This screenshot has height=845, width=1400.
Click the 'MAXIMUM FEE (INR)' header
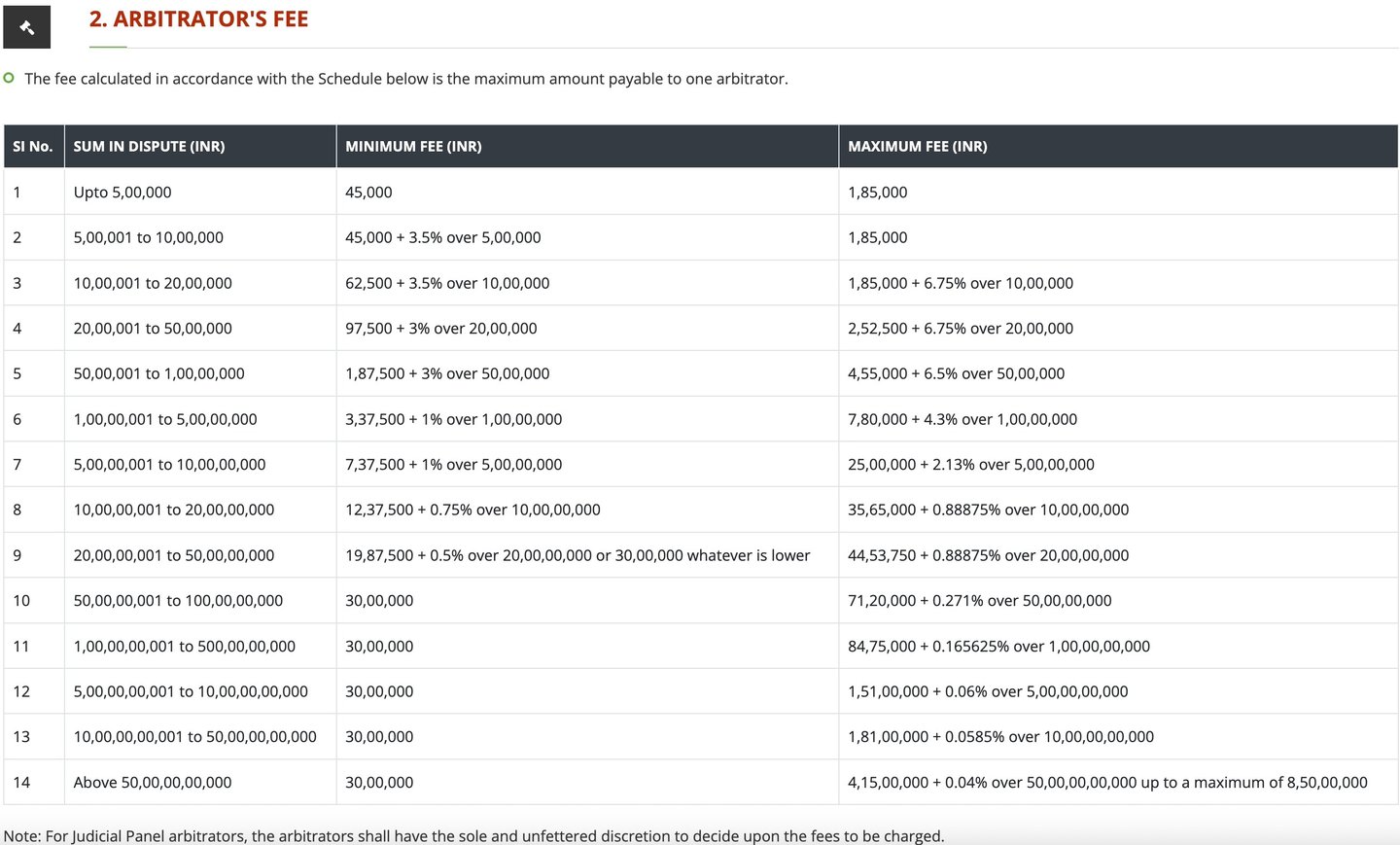(x=1118, y=146)
